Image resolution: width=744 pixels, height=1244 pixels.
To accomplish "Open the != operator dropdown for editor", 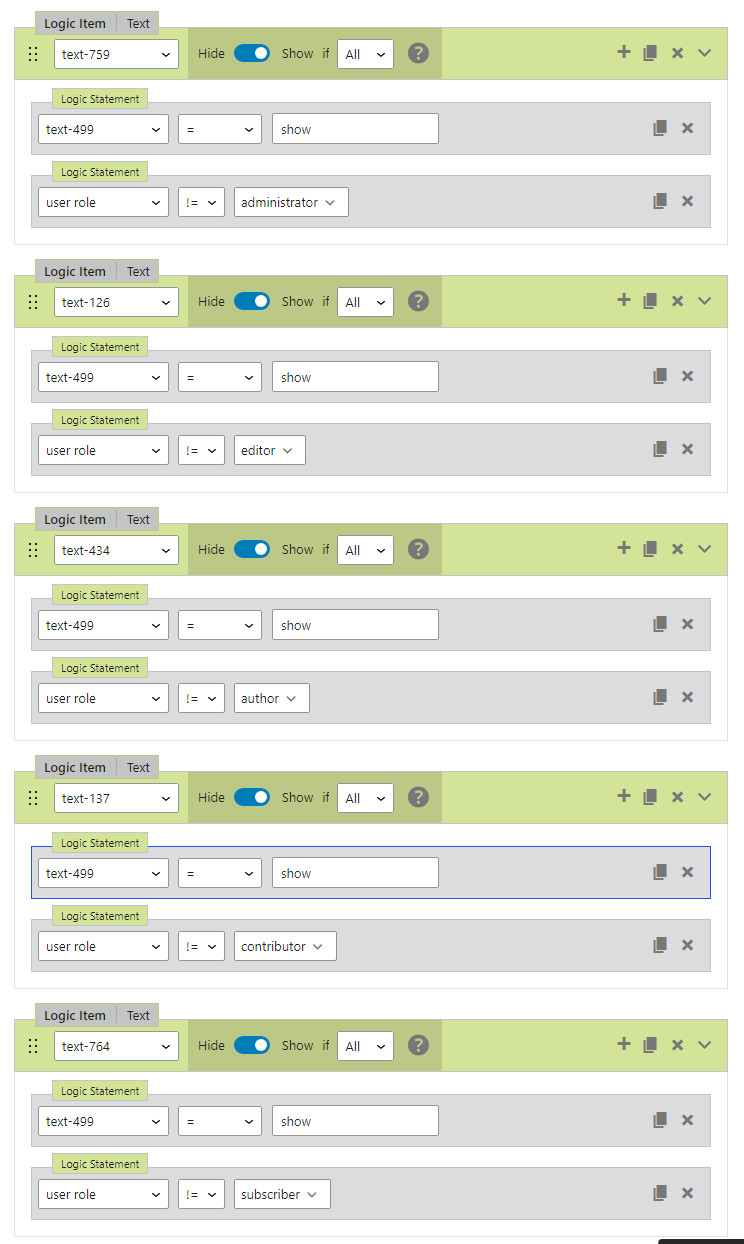I will [202, 450].
